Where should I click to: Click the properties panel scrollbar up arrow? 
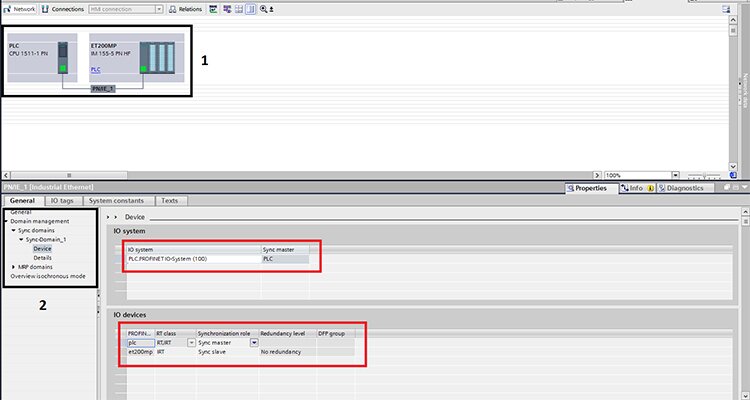coord(745,212)
